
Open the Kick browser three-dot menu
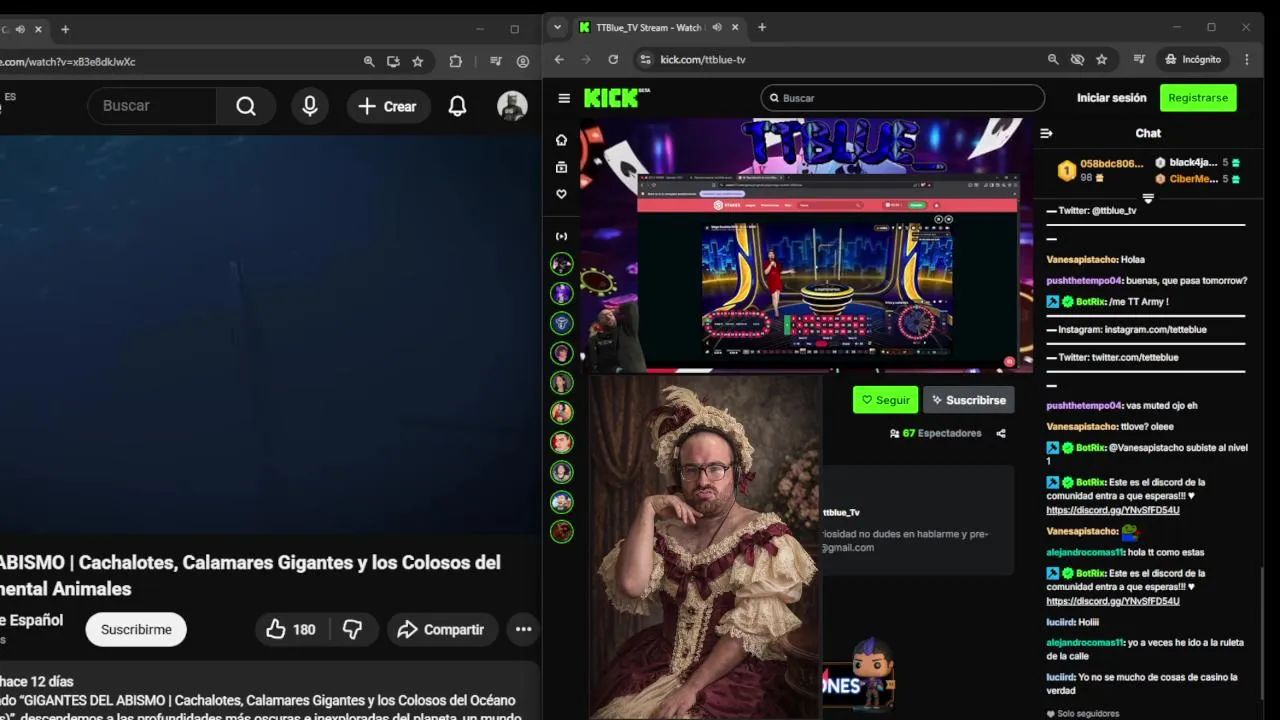click(1246, 59)
